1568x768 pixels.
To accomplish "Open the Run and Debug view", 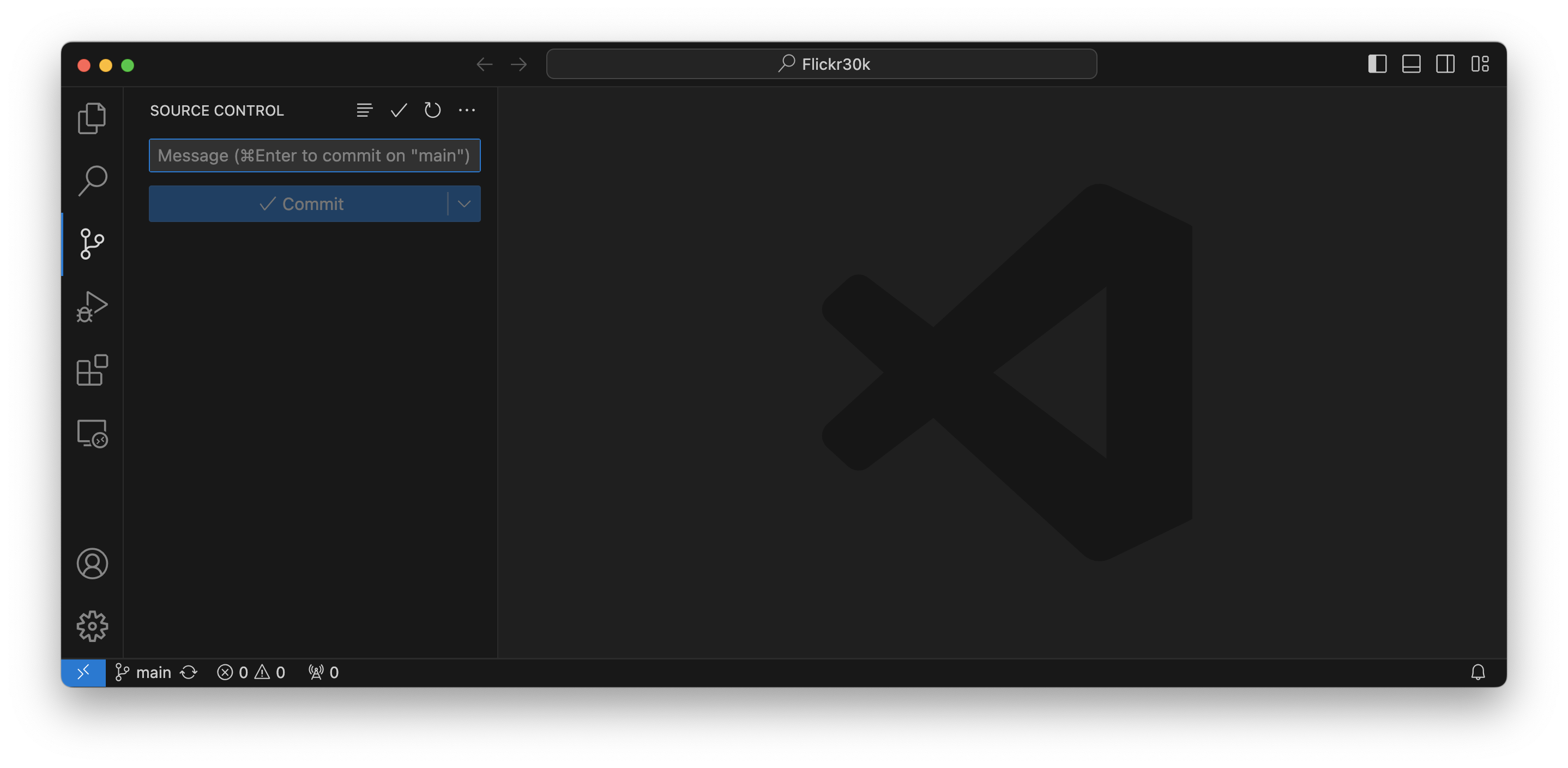I will tap(92, 307).
